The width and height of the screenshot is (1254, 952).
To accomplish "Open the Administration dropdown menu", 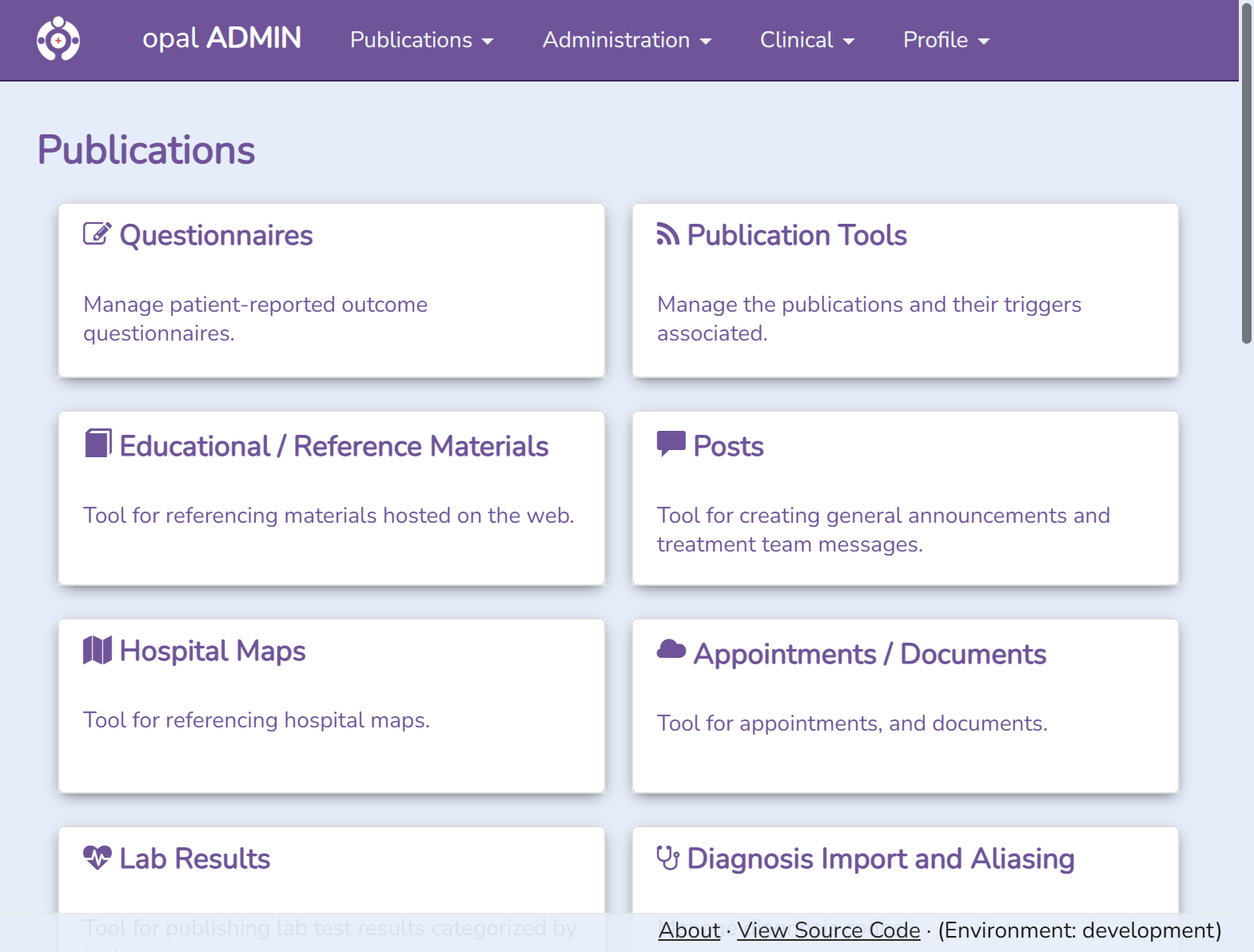I will coord(627,40).
